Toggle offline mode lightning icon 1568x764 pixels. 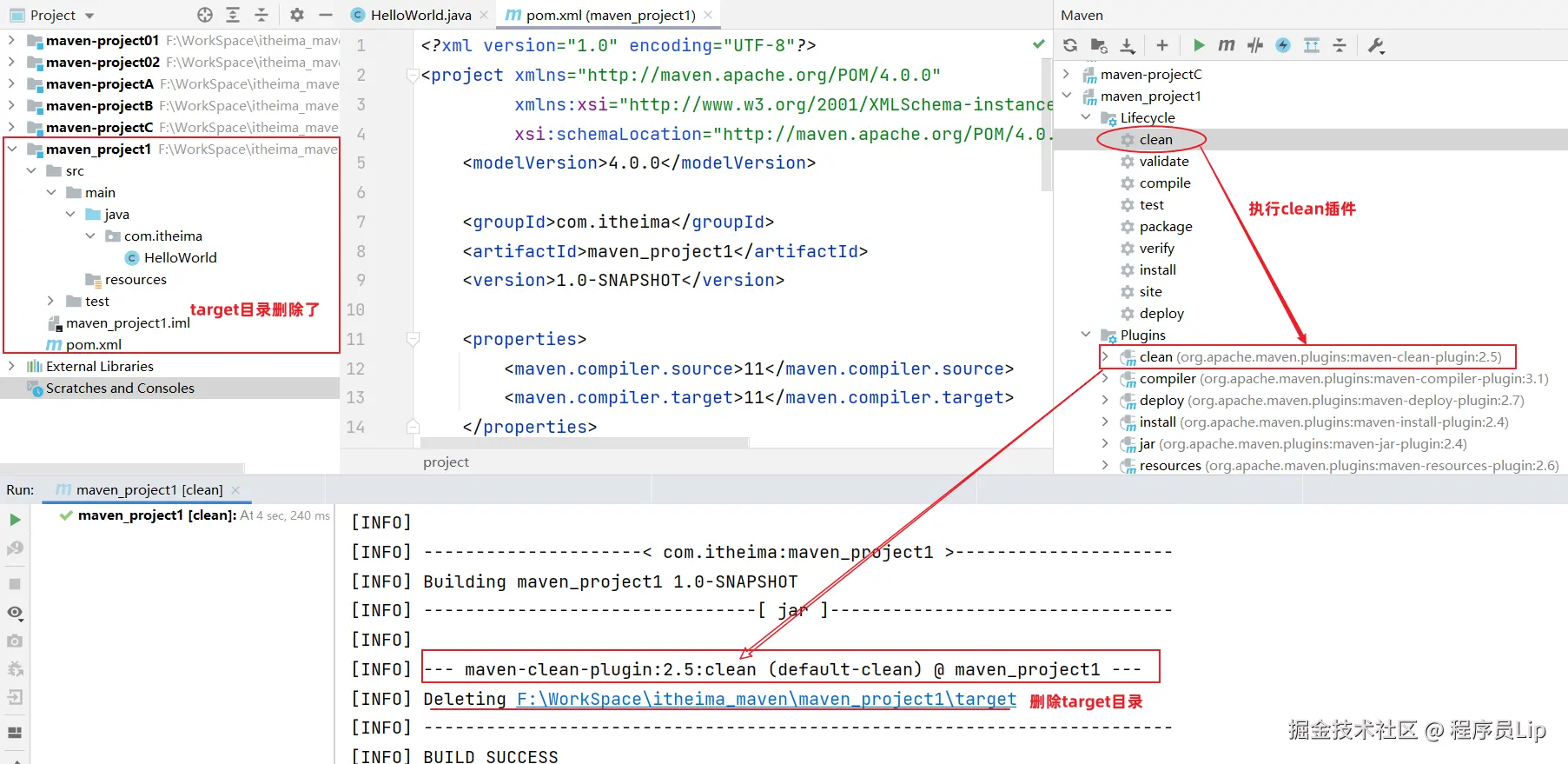[1283, 45]
